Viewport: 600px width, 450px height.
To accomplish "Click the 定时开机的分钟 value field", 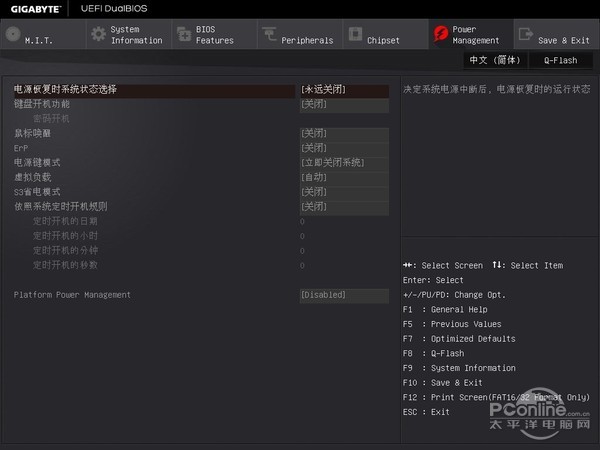I will [x=302, y=251].
